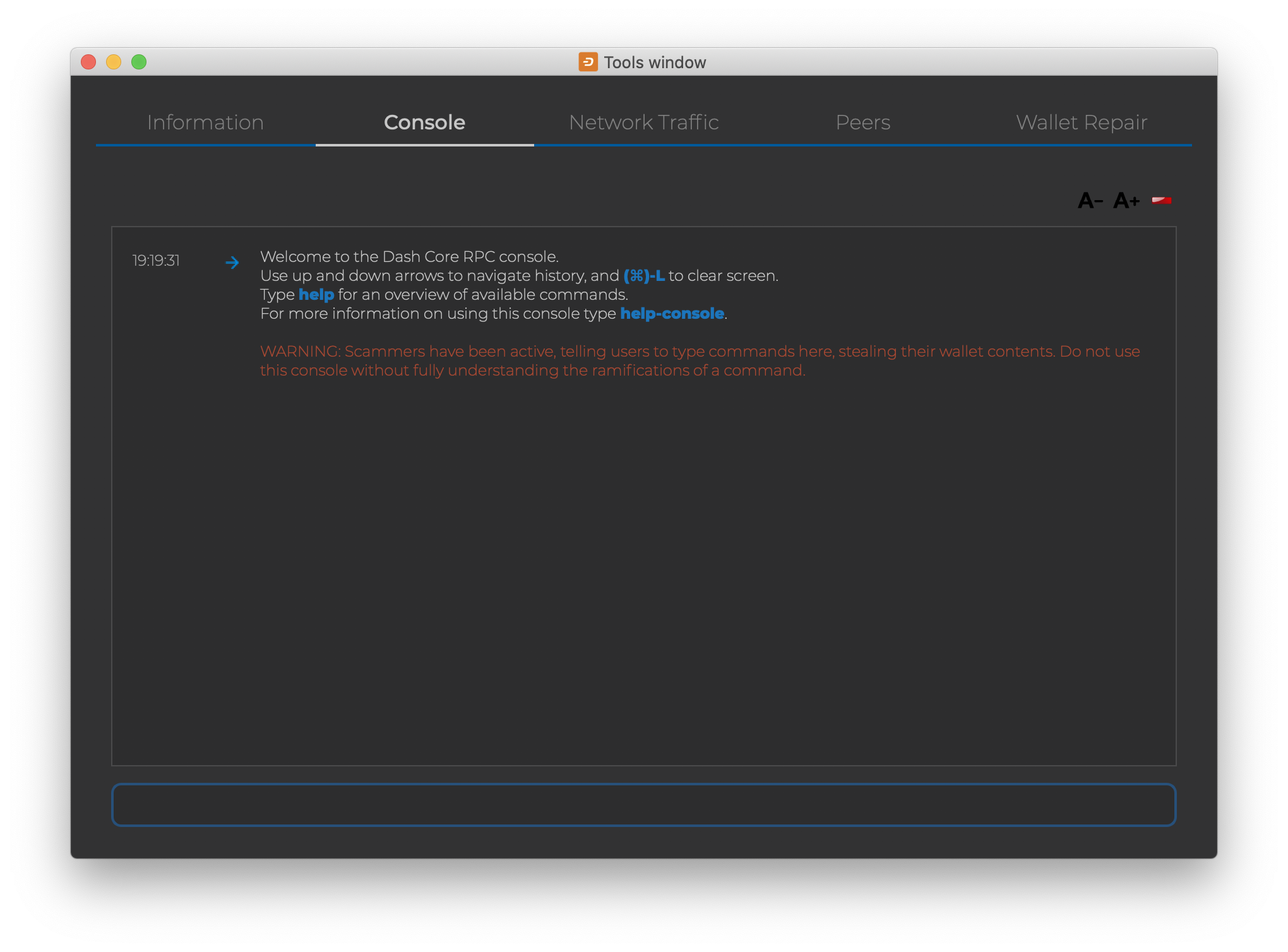Click the Welcome to Dash Core message
The height and width of the screenshot is (952, 1288).
click(409, 257)
